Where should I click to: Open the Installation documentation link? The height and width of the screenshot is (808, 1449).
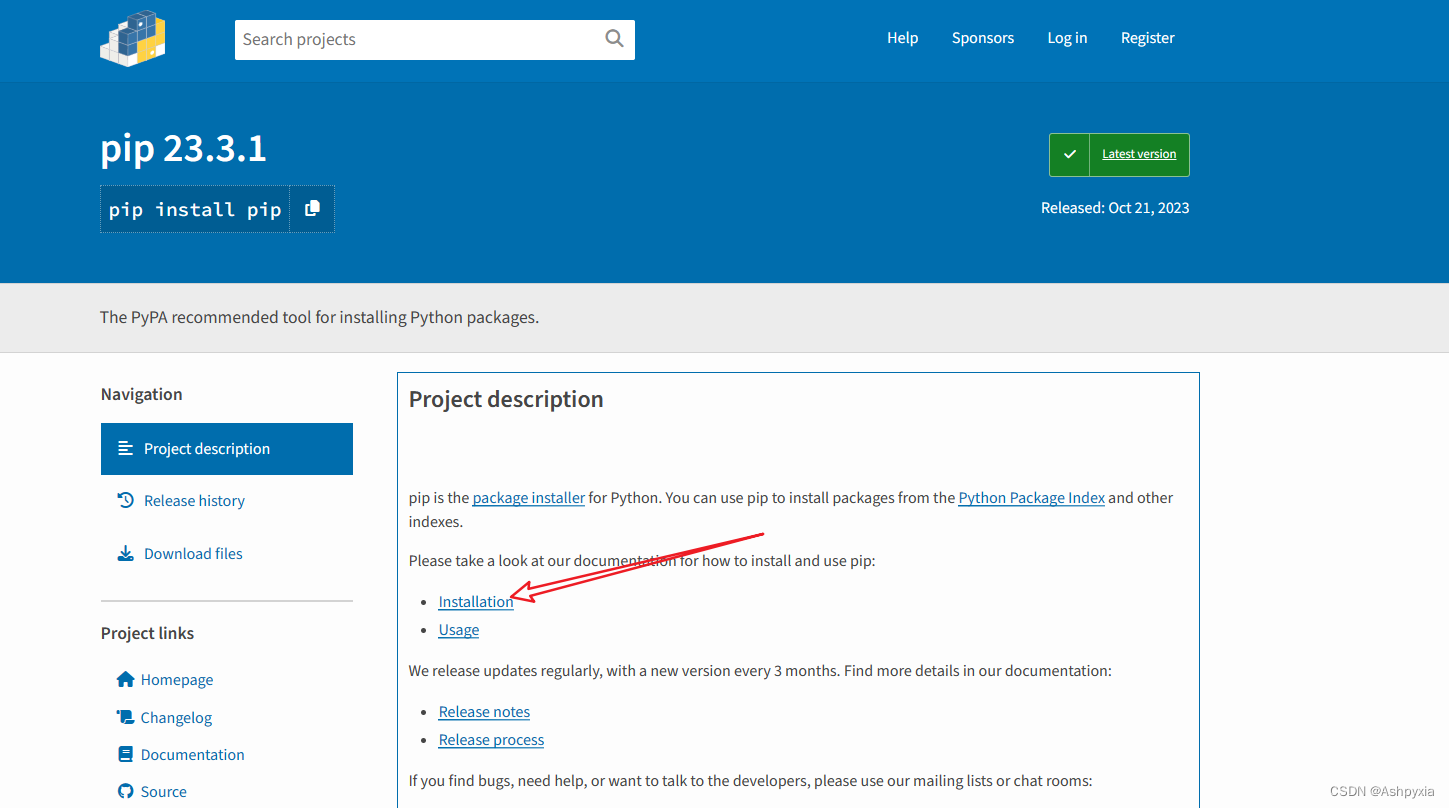pos(476,601)
